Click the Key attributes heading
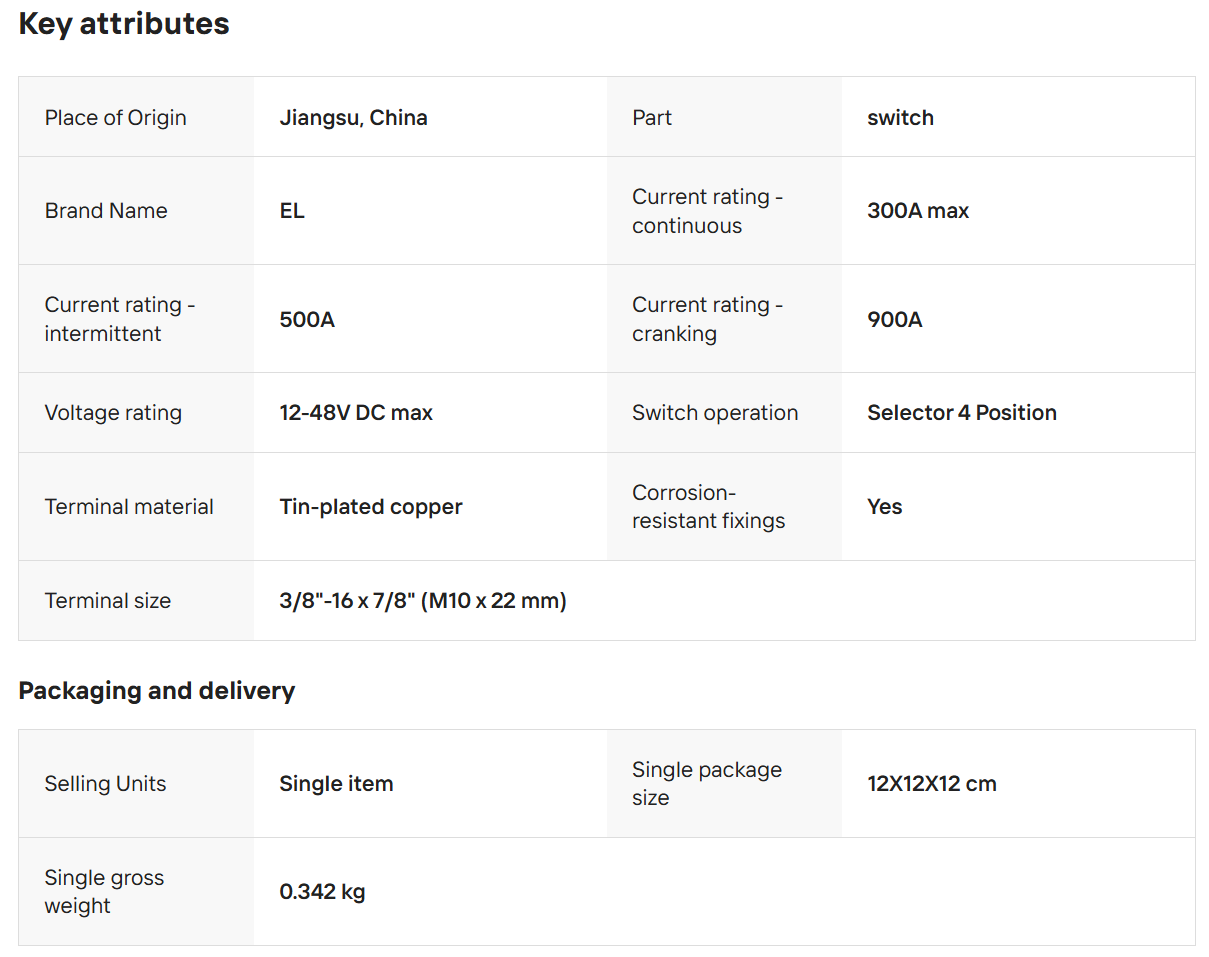 click(124, 24)
